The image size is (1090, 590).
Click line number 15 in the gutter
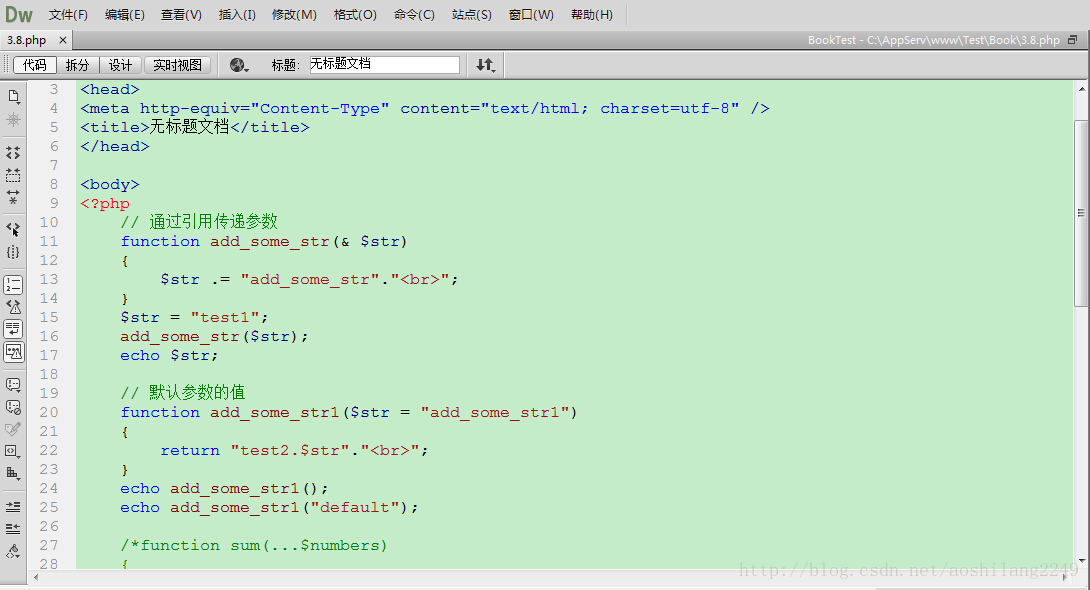[x=49, y=318]
